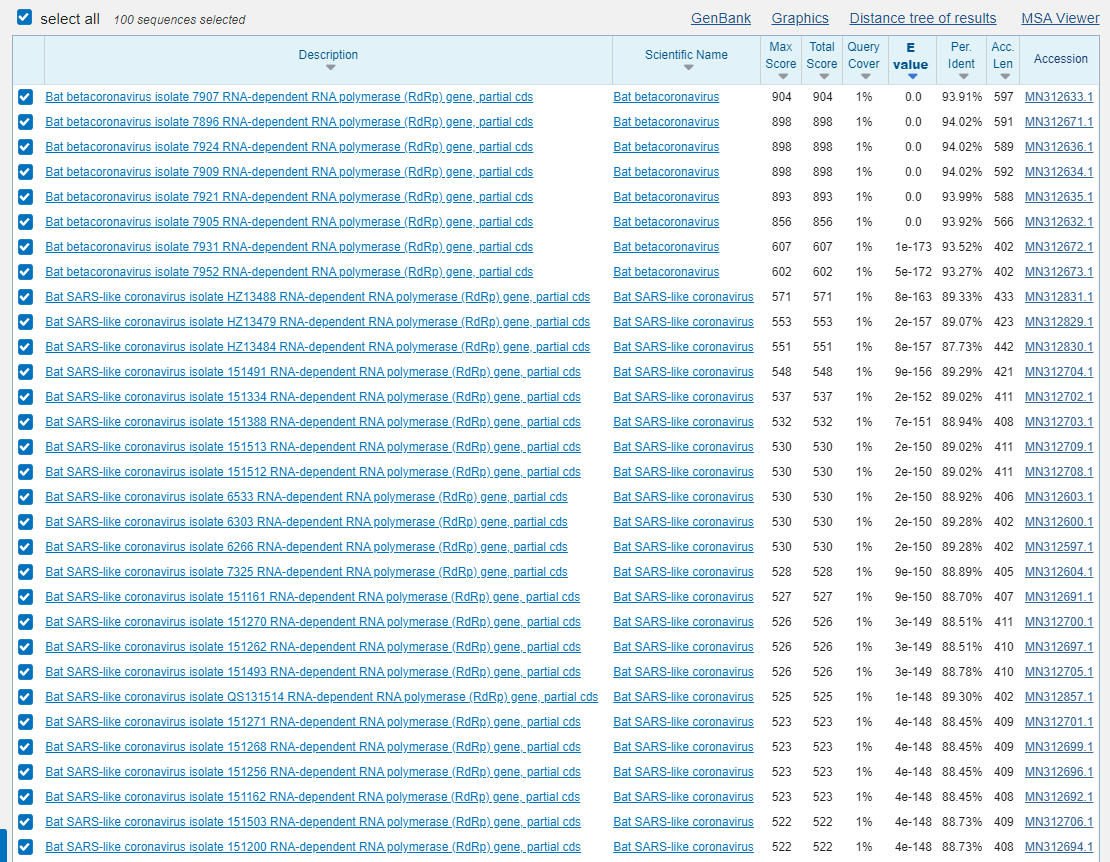Sort by Description column arrow
Image resolution: width=1110 pixels, height=862 pixels.
(330, 68)
